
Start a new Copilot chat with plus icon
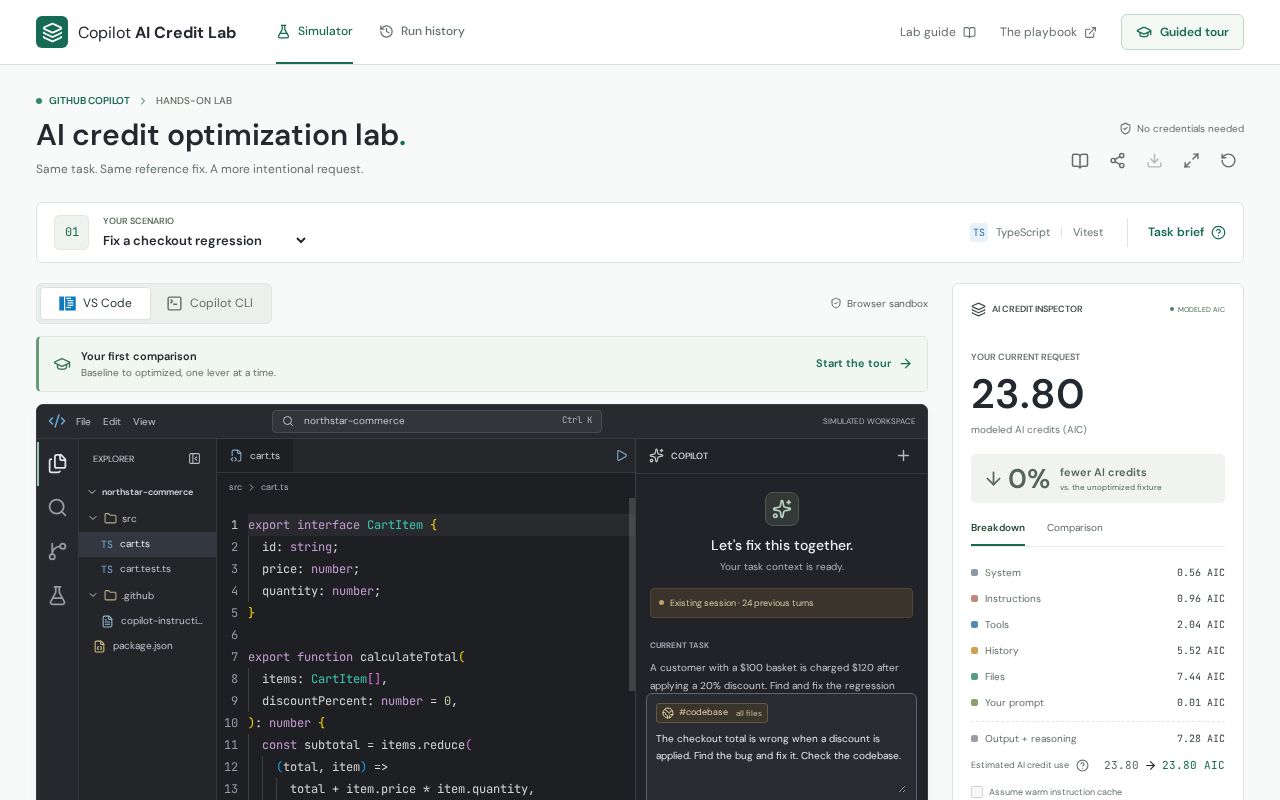pos(903,456)
